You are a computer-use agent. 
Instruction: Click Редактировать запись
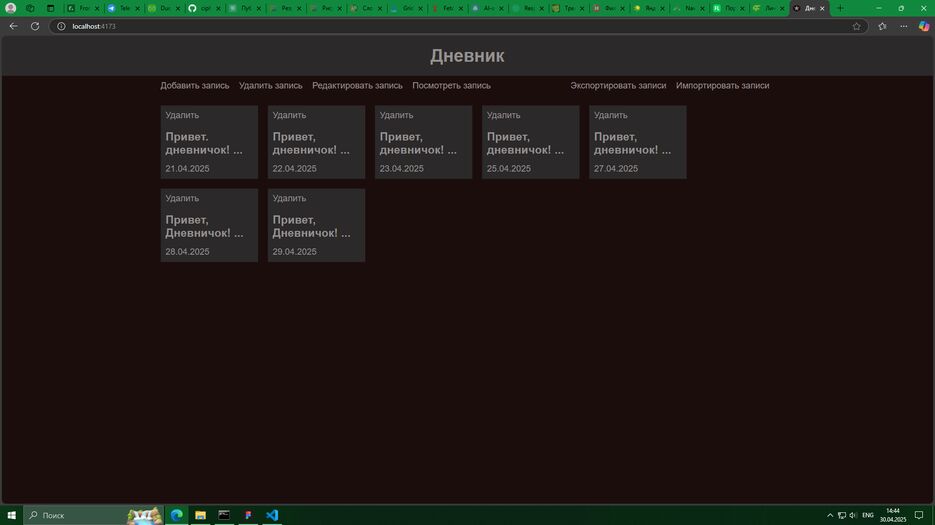click(357, 85)
